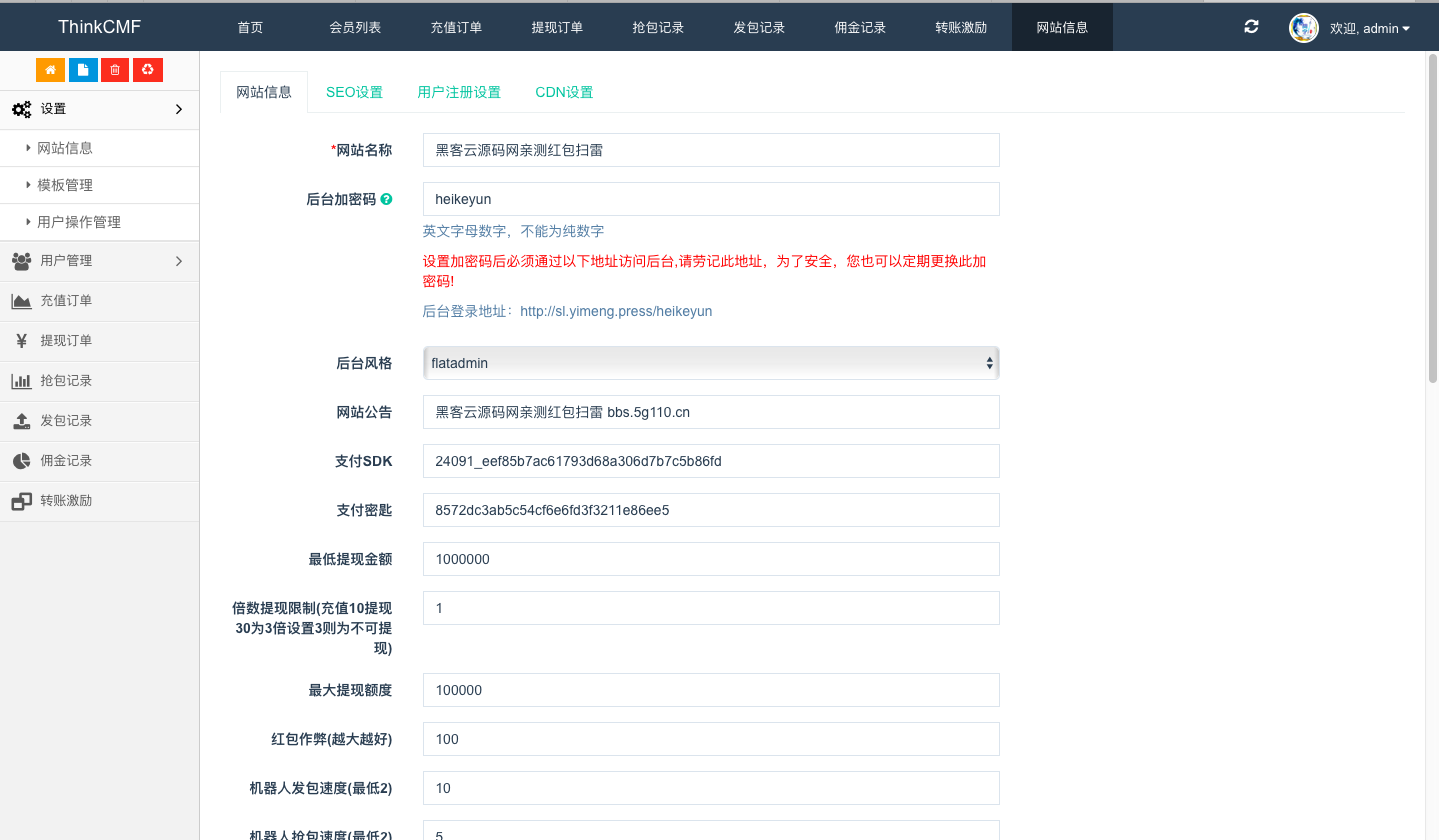Open 充值订单 in the left sidebar

click(66, 301)
